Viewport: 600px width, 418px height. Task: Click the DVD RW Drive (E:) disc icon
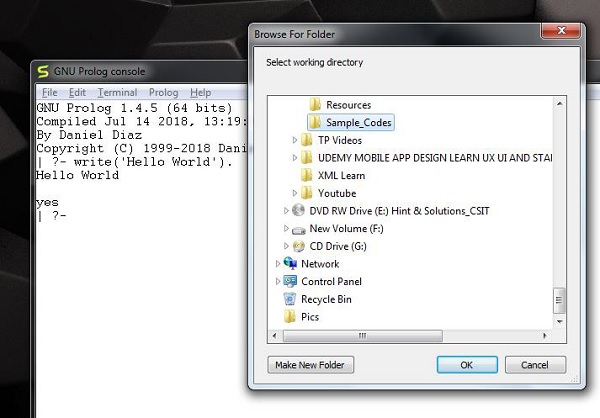pos(298,210)
